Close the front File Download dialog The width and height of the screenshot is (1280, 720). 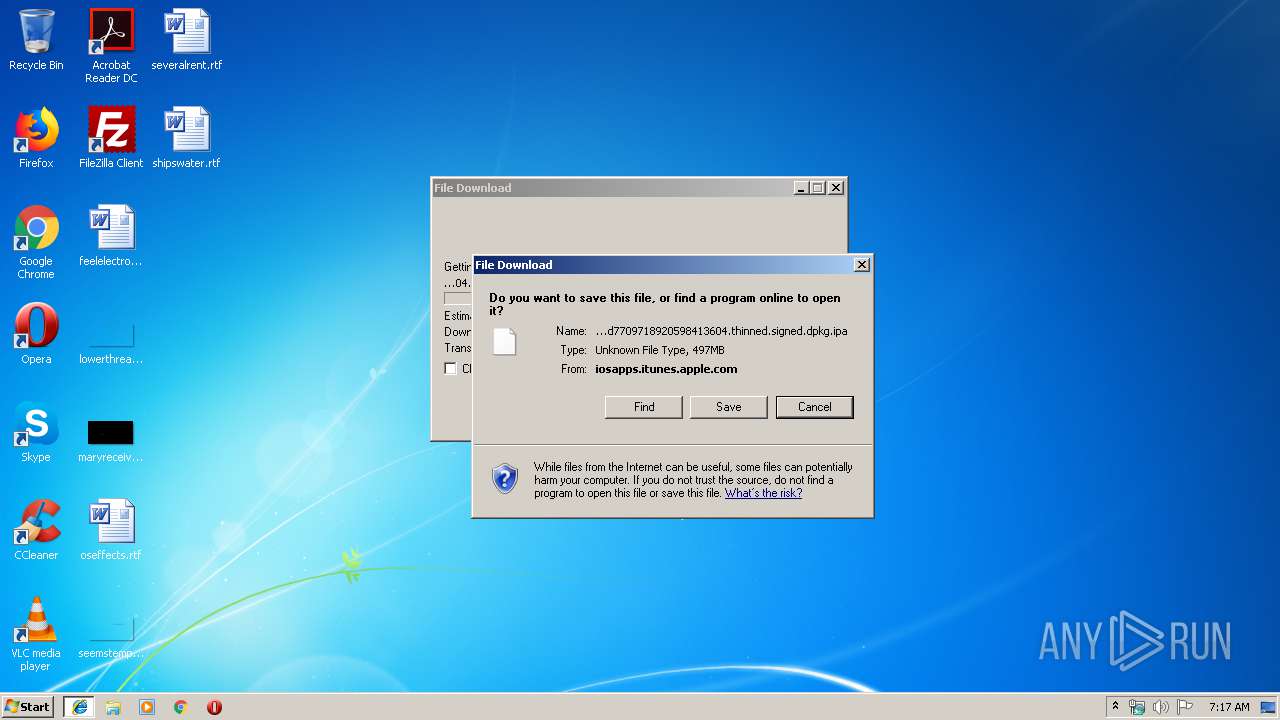[x=862, y=265]
